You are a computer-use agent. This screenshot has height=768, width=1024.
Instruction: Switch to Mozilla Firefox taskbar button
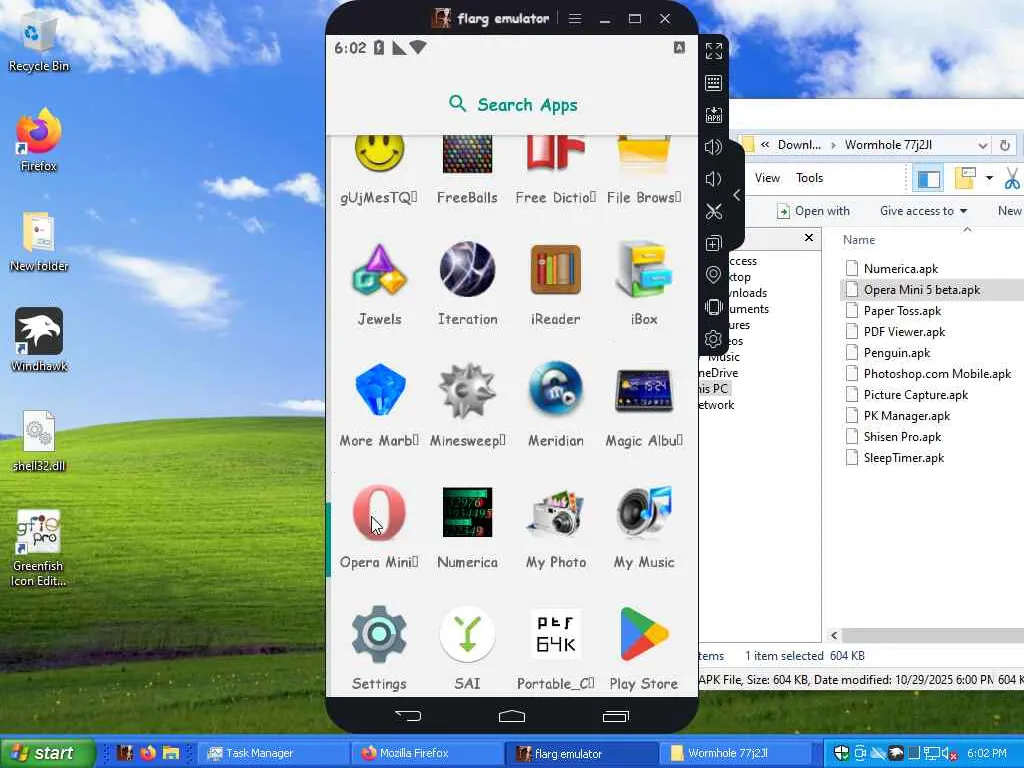(x=428, y=753)
